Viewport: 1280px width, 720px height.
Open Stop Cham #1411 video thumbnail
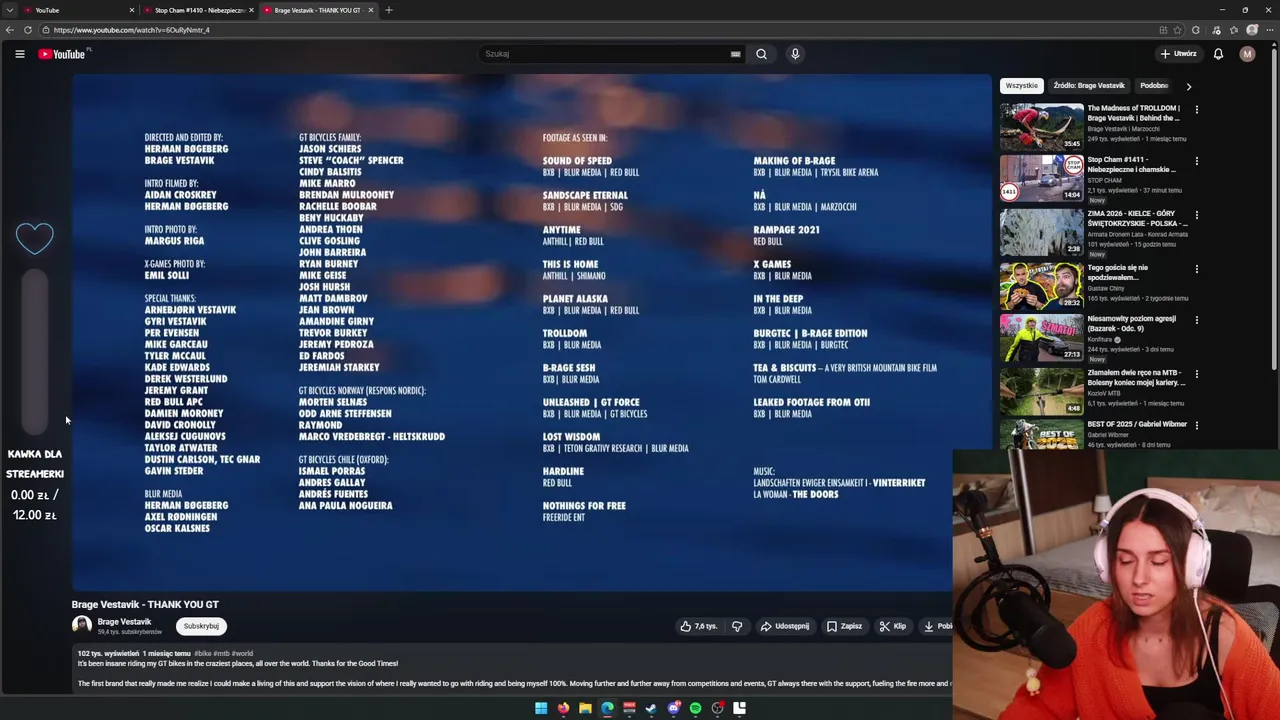pos(1041,178)
